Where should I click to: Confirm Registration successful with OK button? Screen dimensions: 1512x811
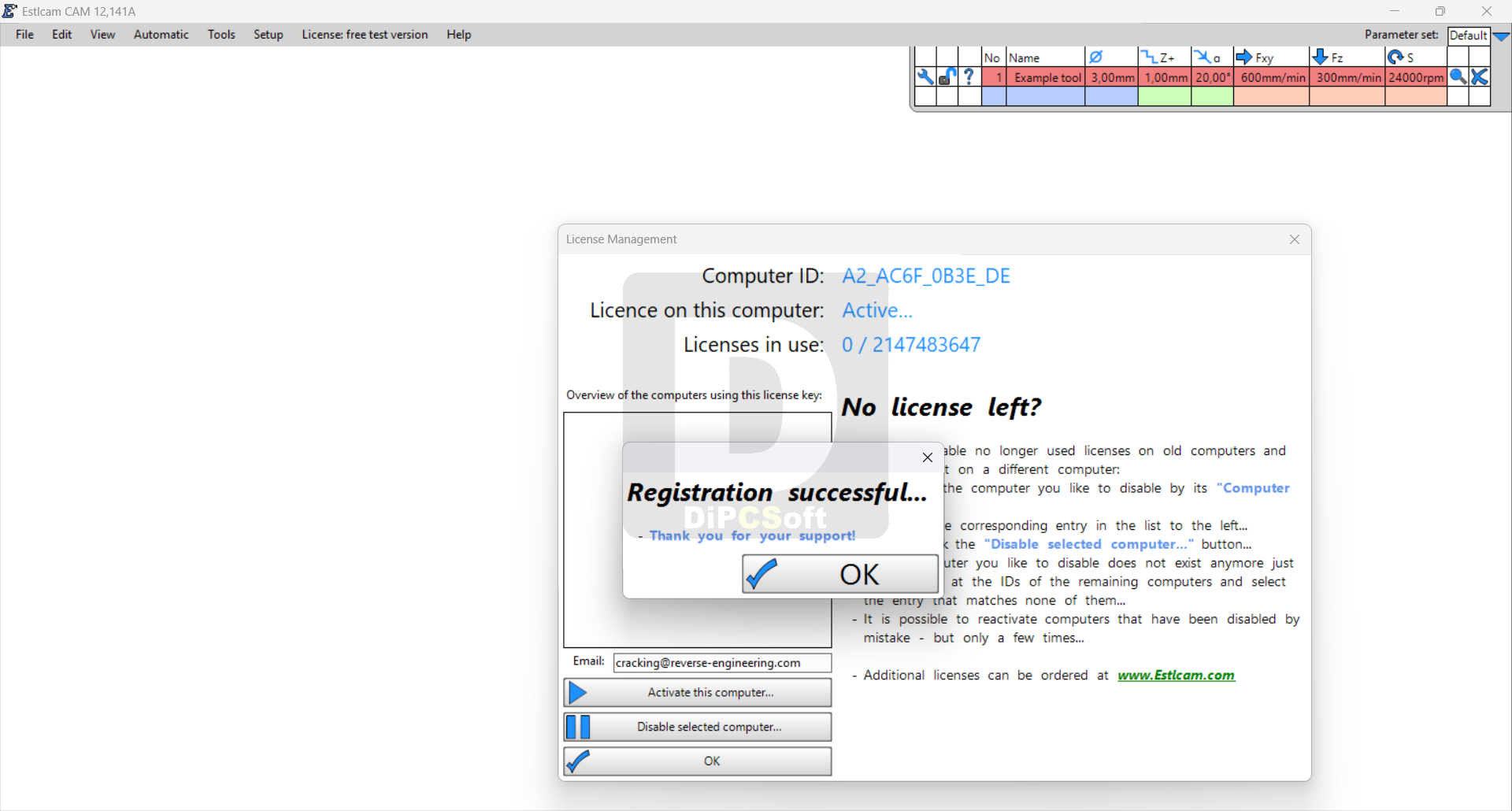point(839,574)
